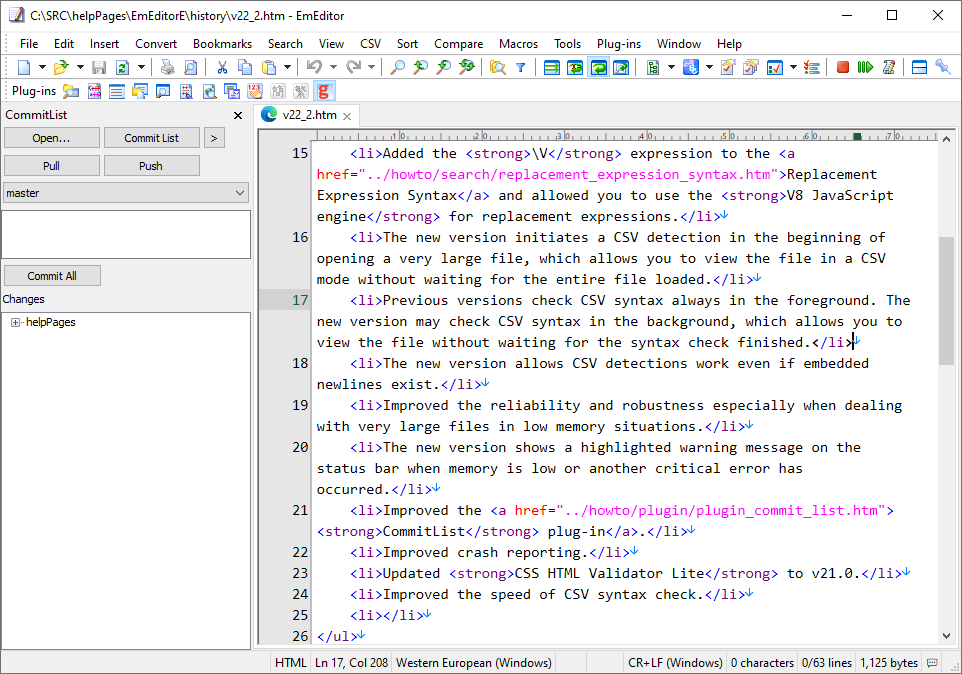This screenshot has width=962, height=674.
Task: Open the New file dropdown arrow
Action: [42, 67]
